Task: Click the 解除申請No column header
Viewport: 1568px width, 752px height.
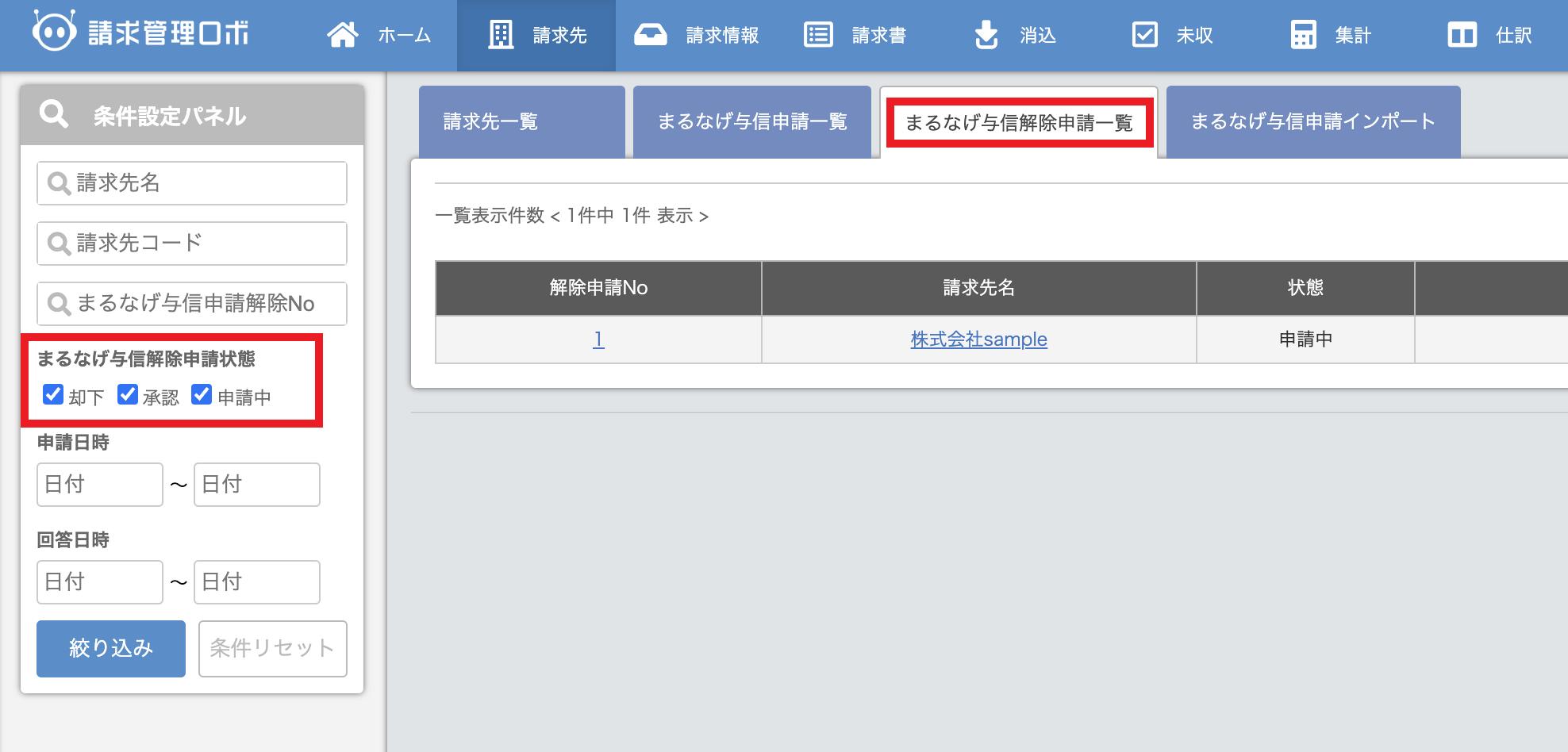Action: point(598,288)
